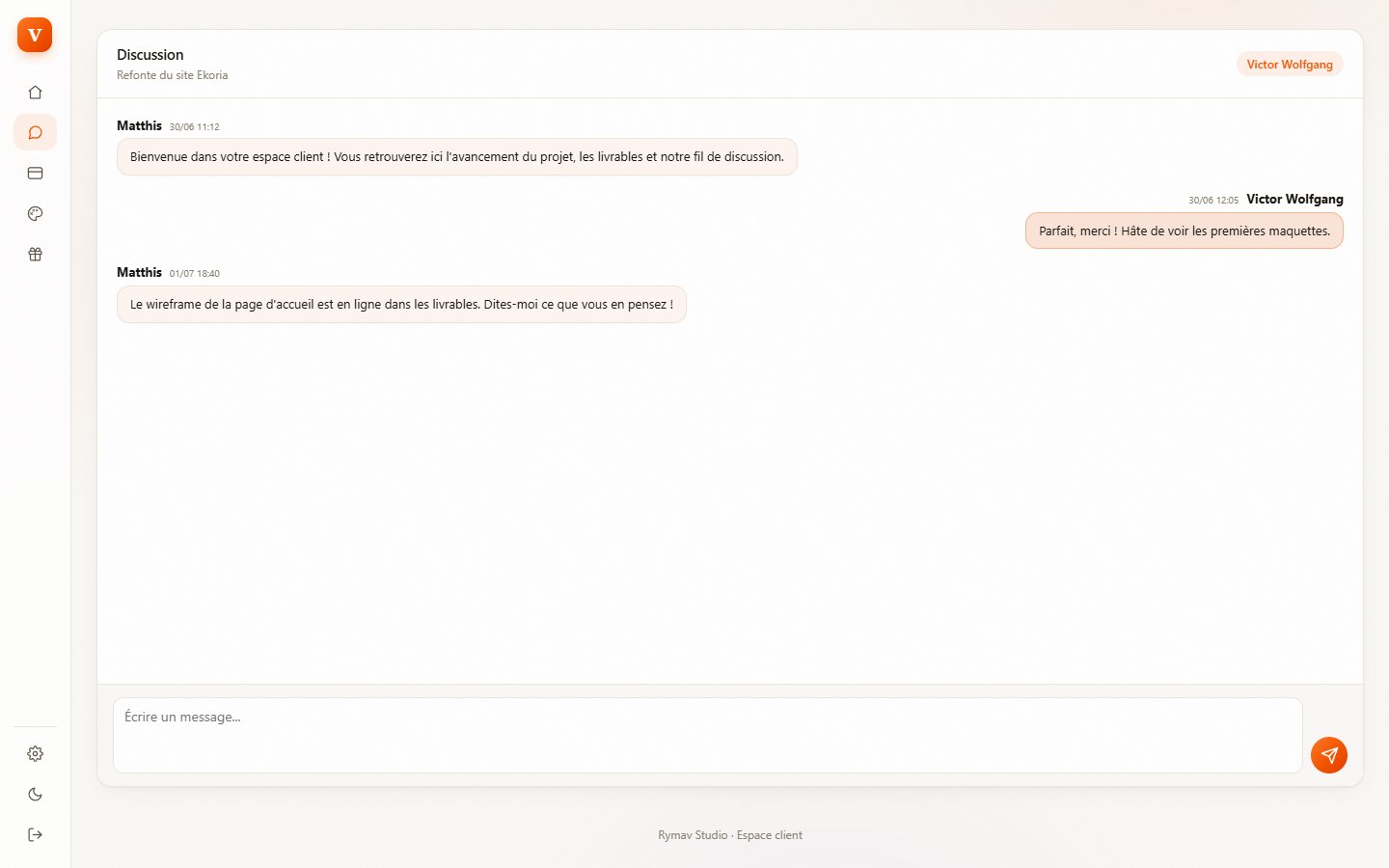This screenshot has width=1389, height=868.
Task: Focus the 'Écrire un message...' text field
Action: (708, 735)
